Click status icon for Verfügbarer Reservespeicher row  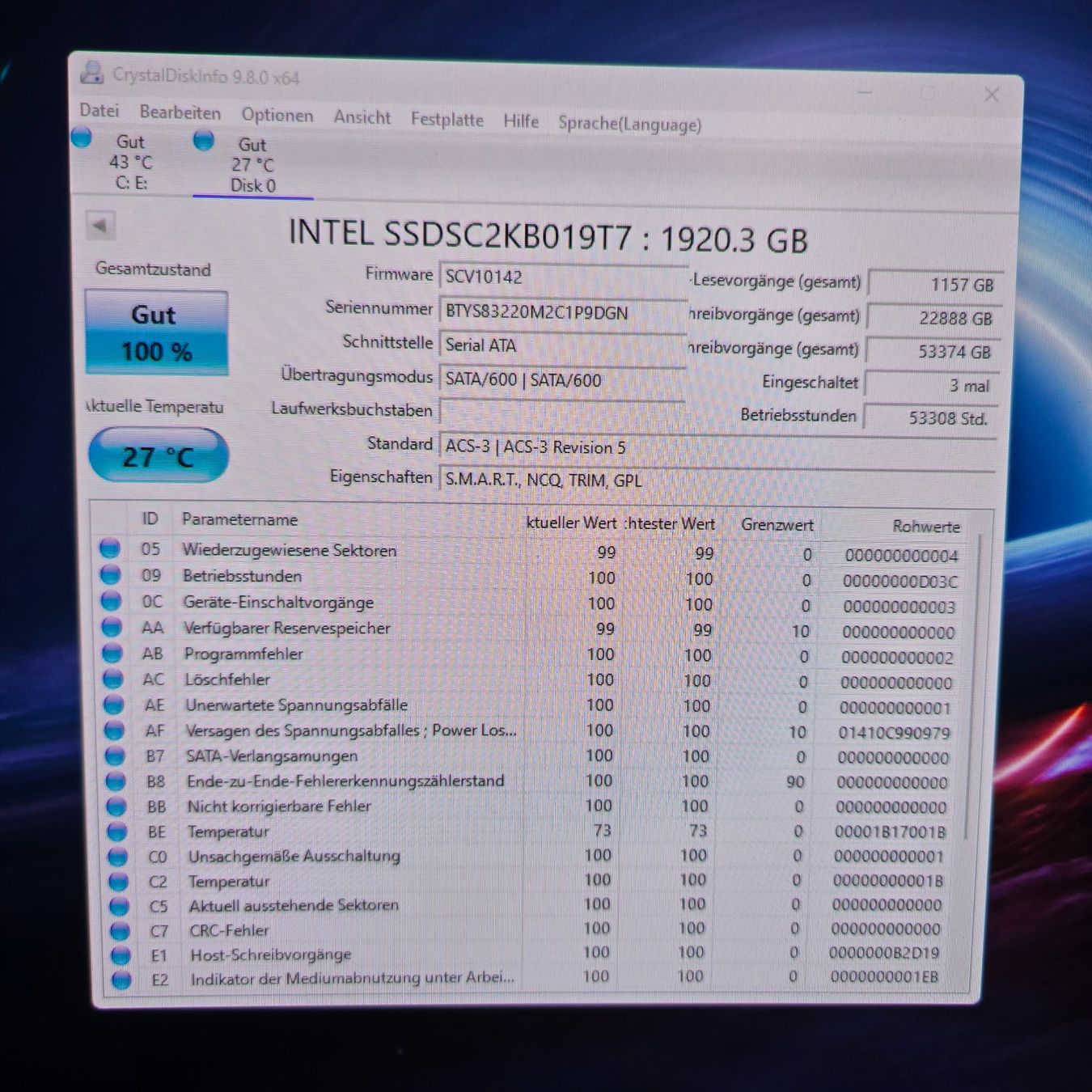tap(112, 627)
